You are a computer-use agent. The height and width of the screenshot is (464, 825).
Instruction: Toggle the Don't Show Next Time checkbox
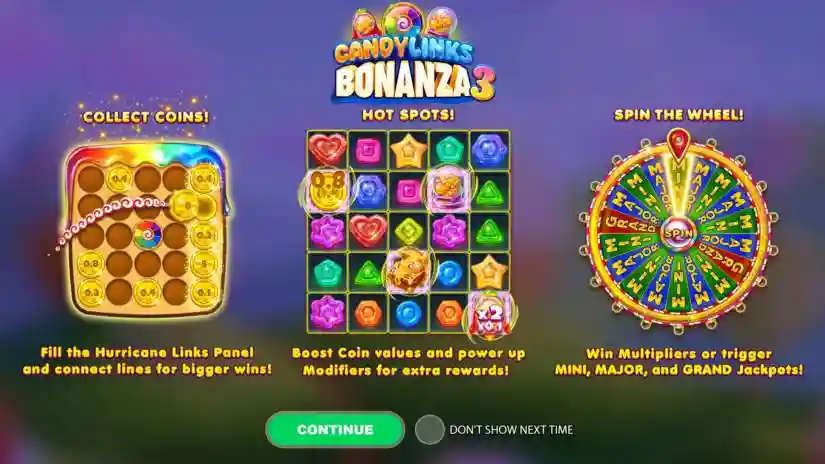(x=429, y=430)
